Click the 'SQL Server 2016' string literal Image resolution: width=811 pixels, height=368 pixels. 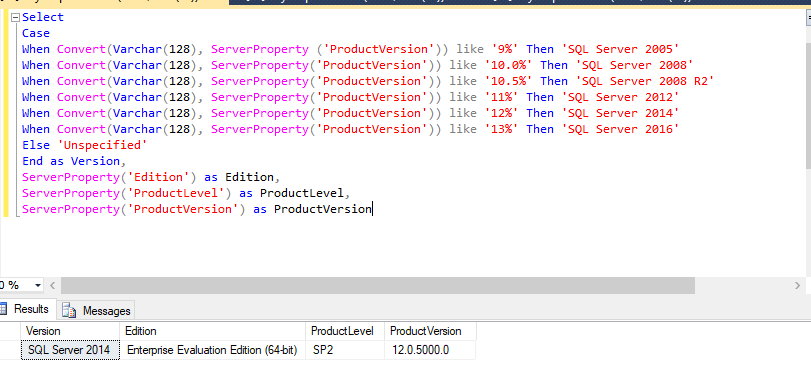(620, 129)
